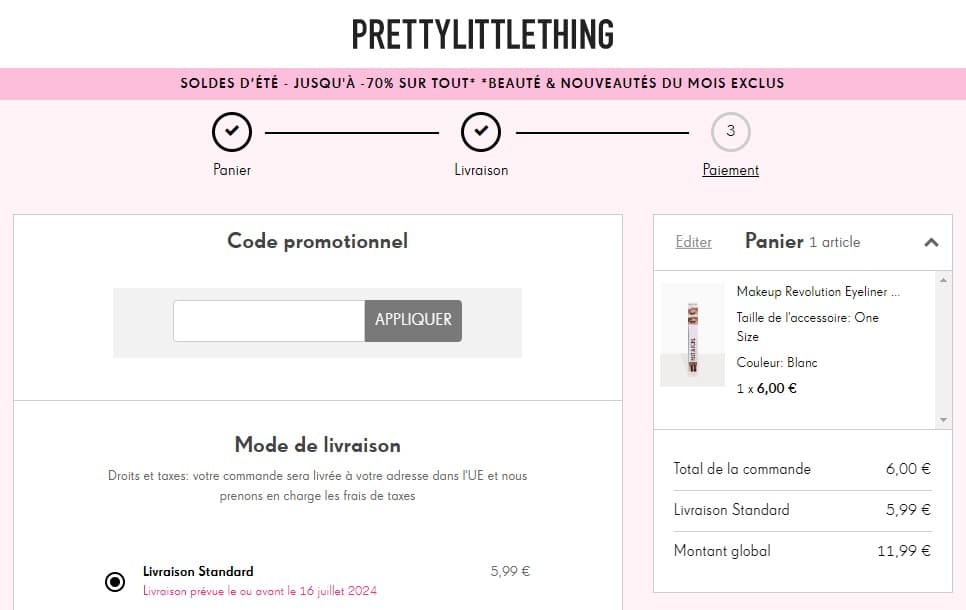Image resolution: width=966 pixels, height=610 pixels.
Task: Click the Makeup Revolution Eyeliner product image
Action: 692,335
